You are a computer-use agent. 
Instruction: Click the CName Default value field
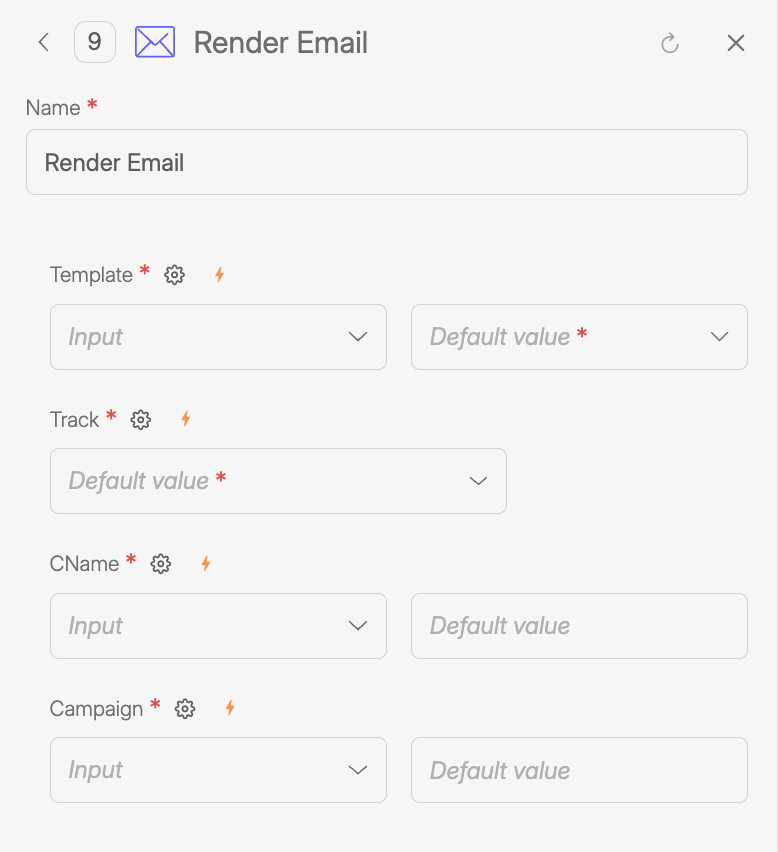coord(579,626)
